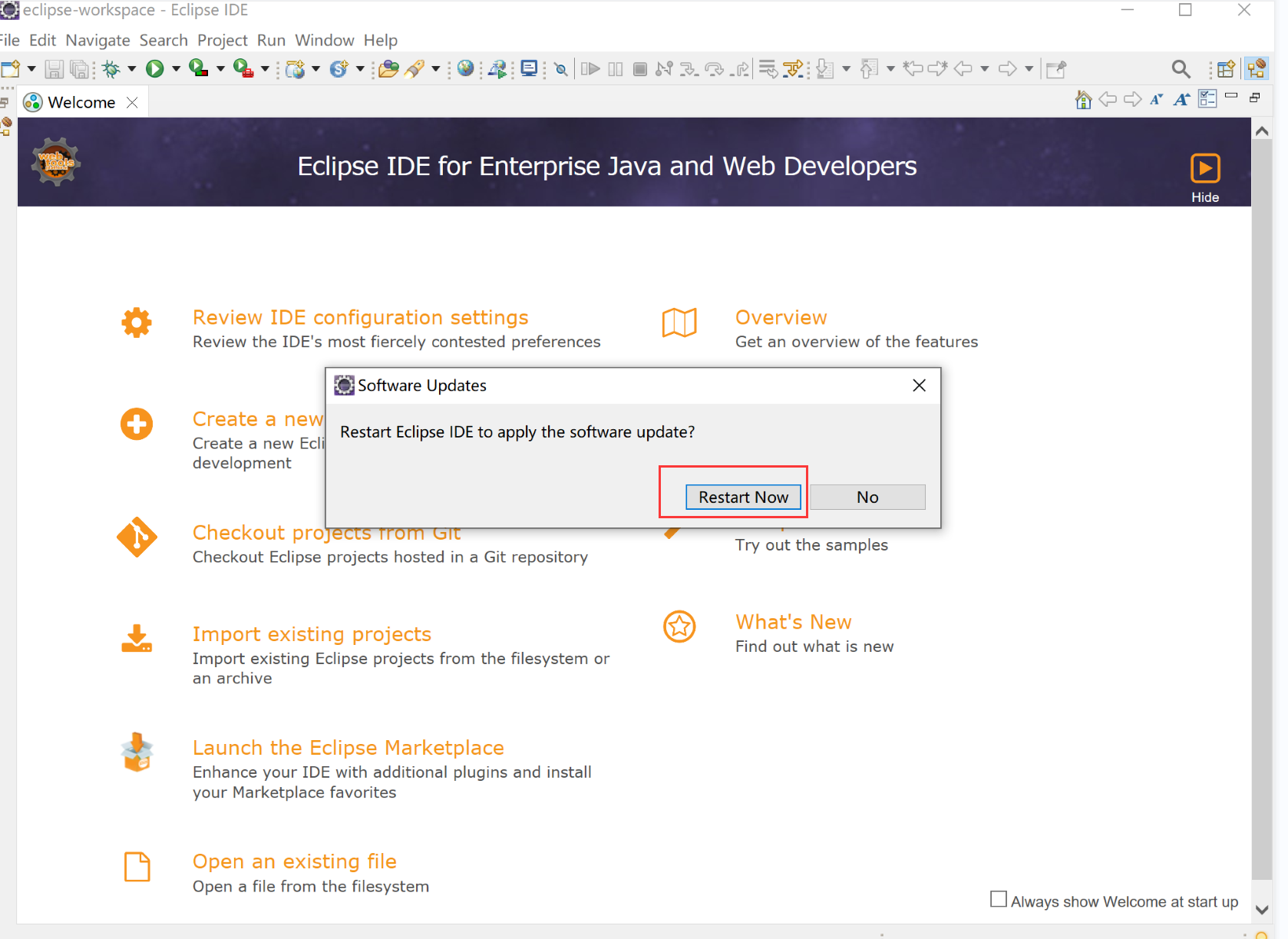Expand the Run dropdown arrow
This screenshot has width=1288, height=939.
pos(176,69)
